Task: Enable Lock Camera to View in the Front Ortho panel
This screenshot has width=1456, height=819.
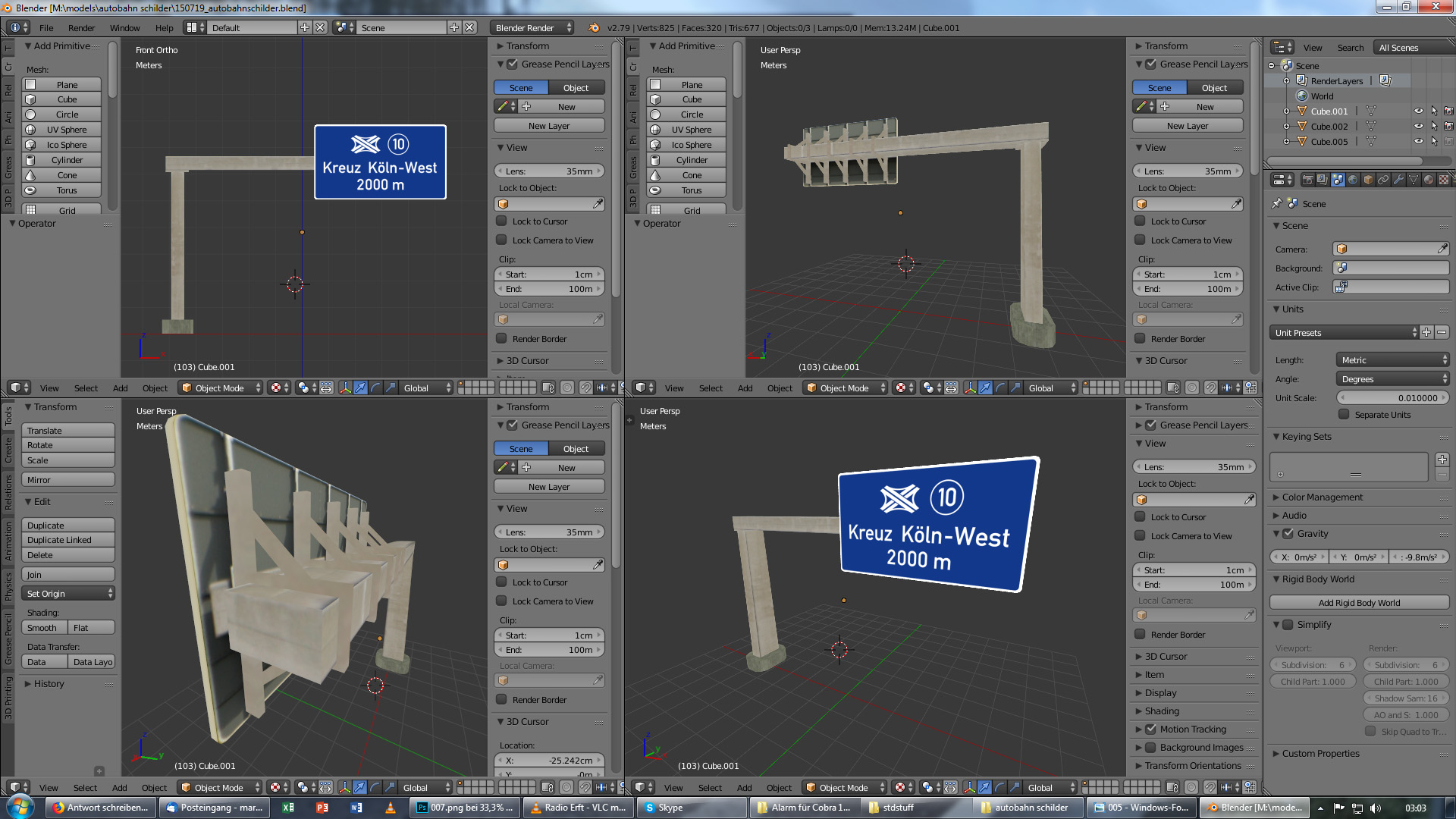Action: click(502, 240)
